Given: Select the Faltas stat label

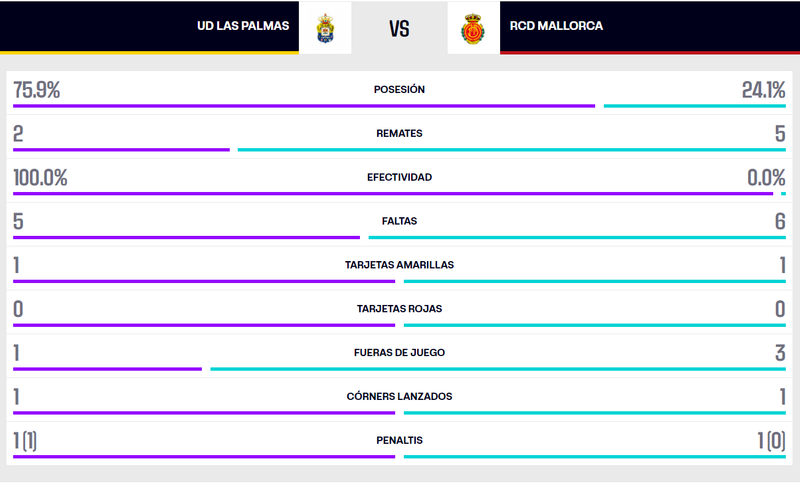Looking at the screenshot, I should tap(399, 221).
